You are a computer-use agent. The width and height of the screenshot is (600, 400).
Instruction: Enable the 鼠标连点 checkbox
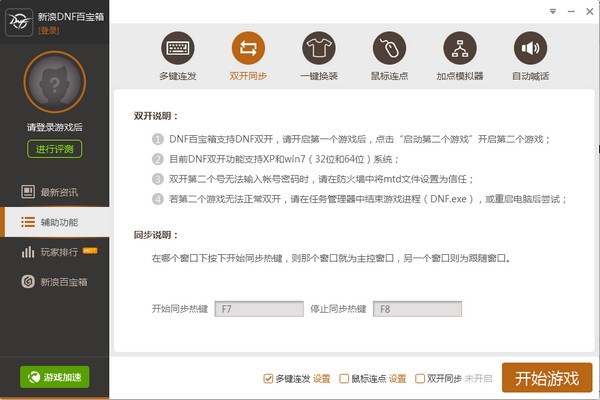[344, 379]
